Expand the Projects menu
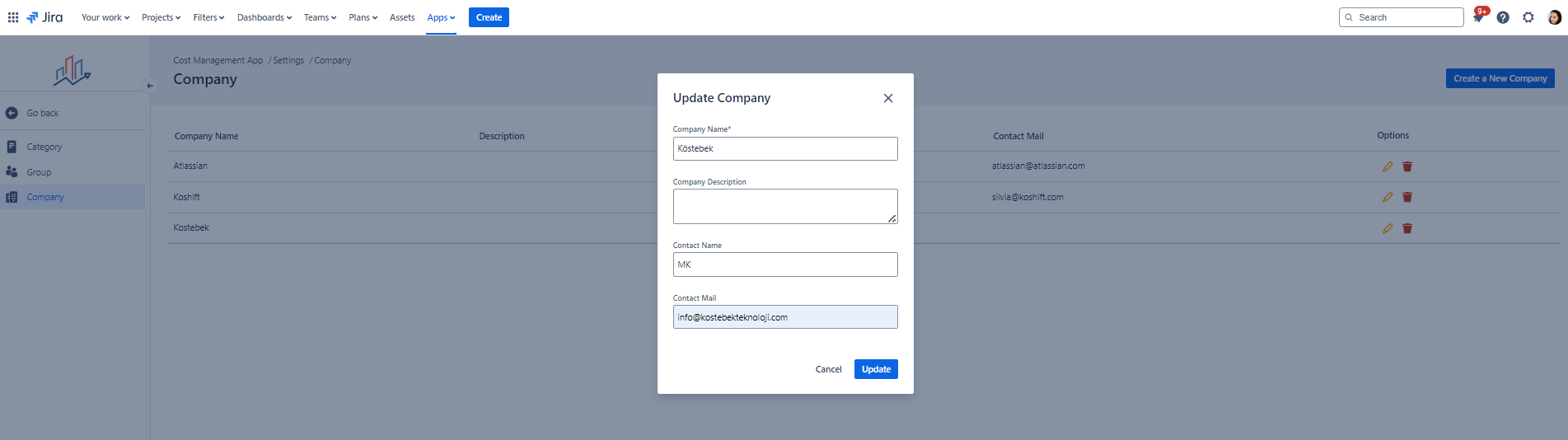1568x440 pixels. coord(161,17)
